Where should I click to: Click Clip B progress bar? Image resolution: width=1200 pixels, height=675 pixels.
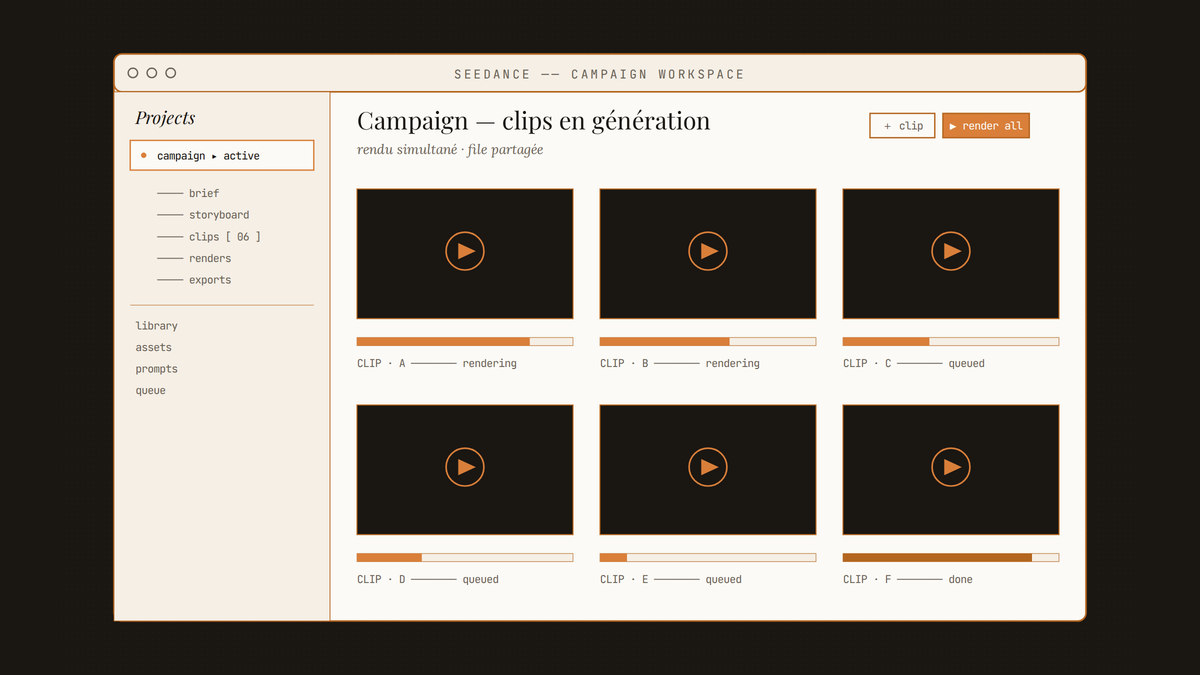[708, 342]
